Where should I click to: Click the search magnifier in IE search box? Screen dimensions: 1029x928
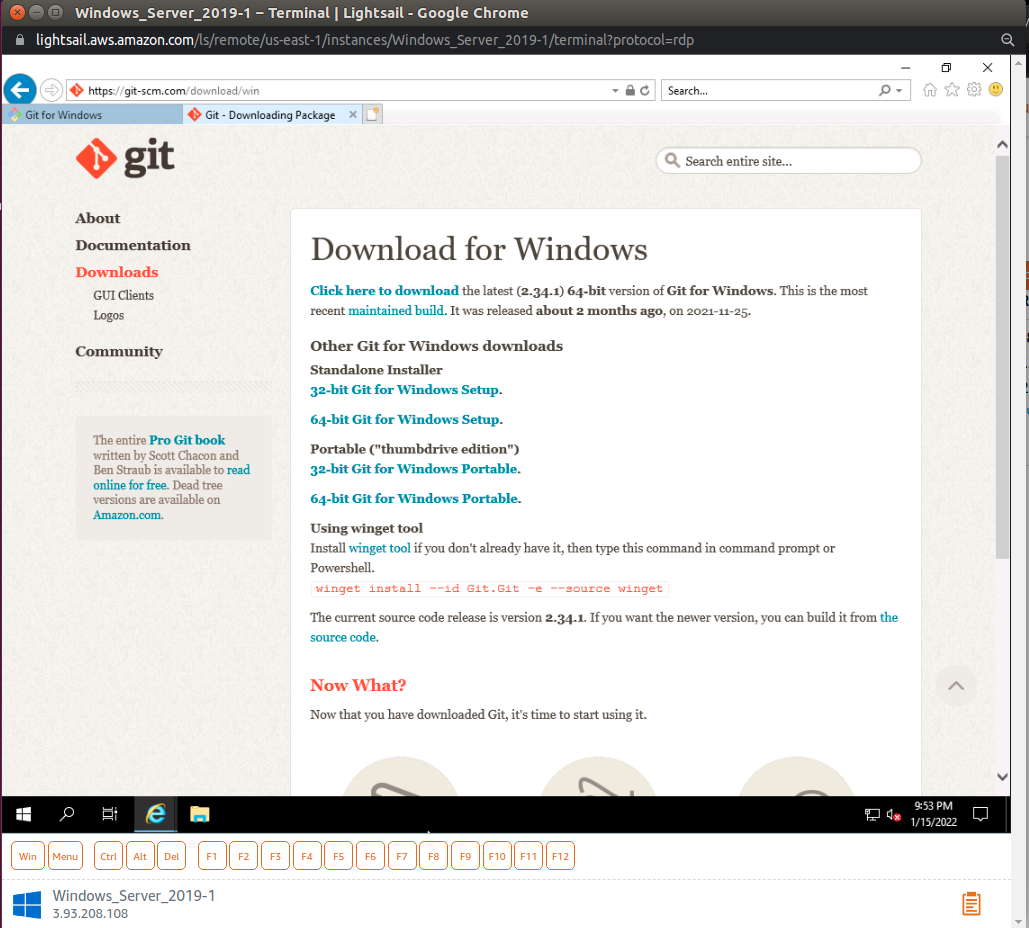(x=885, y=90)
